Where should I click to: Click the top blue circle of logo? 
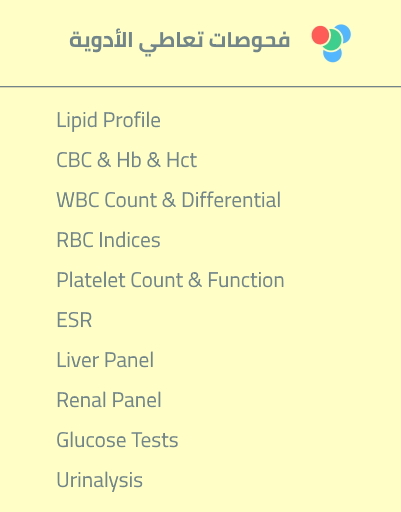[344, 32]
